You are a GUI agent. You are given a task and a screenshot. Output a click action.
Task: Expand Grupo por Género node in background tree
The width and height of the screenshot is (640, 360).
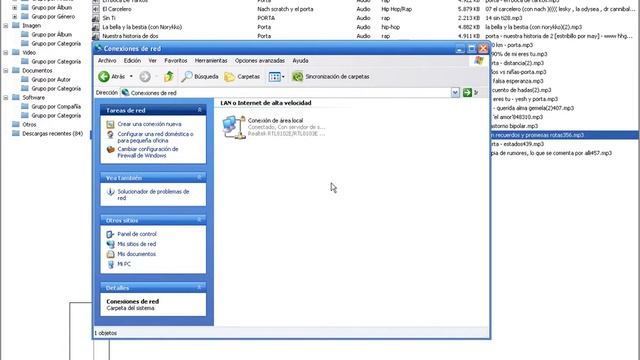pos(15,17)
